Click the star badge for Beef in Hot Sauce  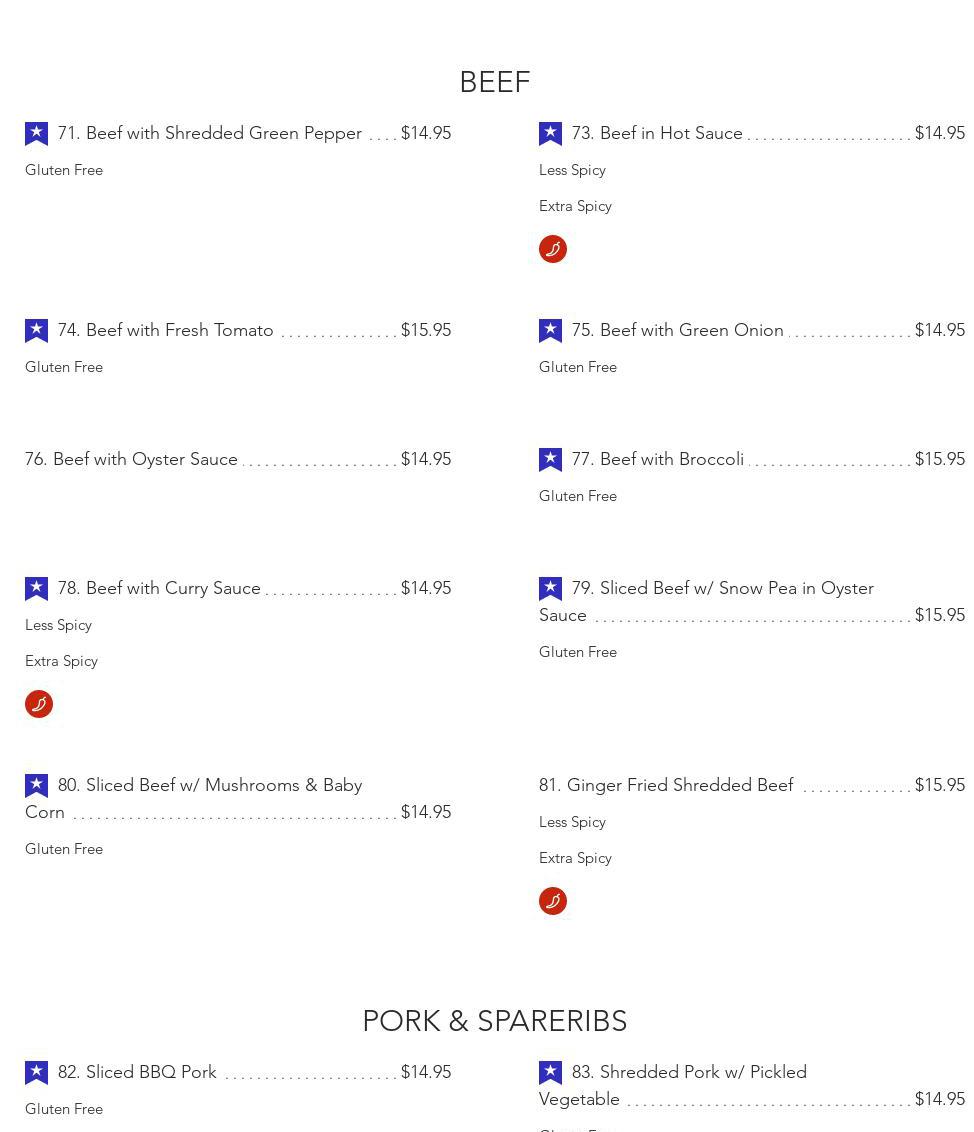(550, 134)
